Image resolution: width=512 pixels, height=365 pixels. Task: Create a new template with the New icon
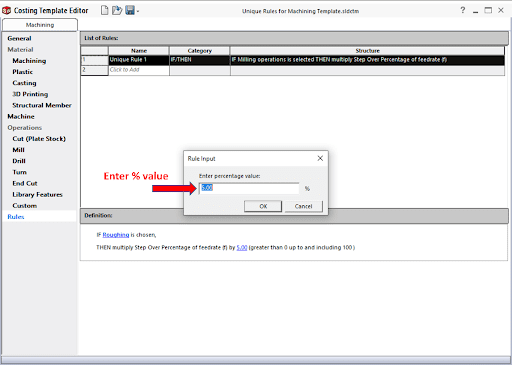click(105, 10)
